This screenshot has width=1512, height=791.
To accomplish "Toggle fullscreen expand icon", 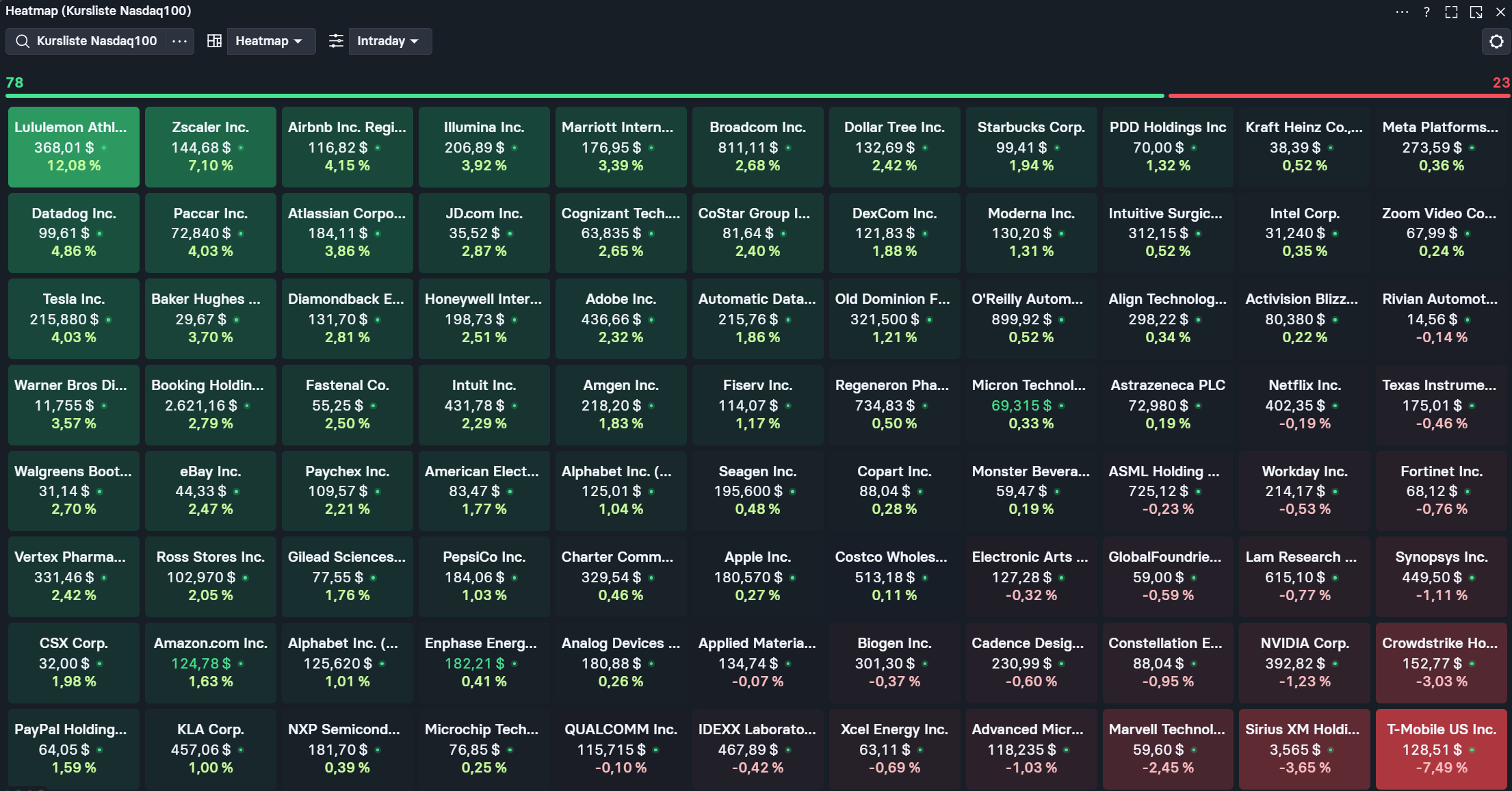I will pyautogui.click(x=1451, y=12).
